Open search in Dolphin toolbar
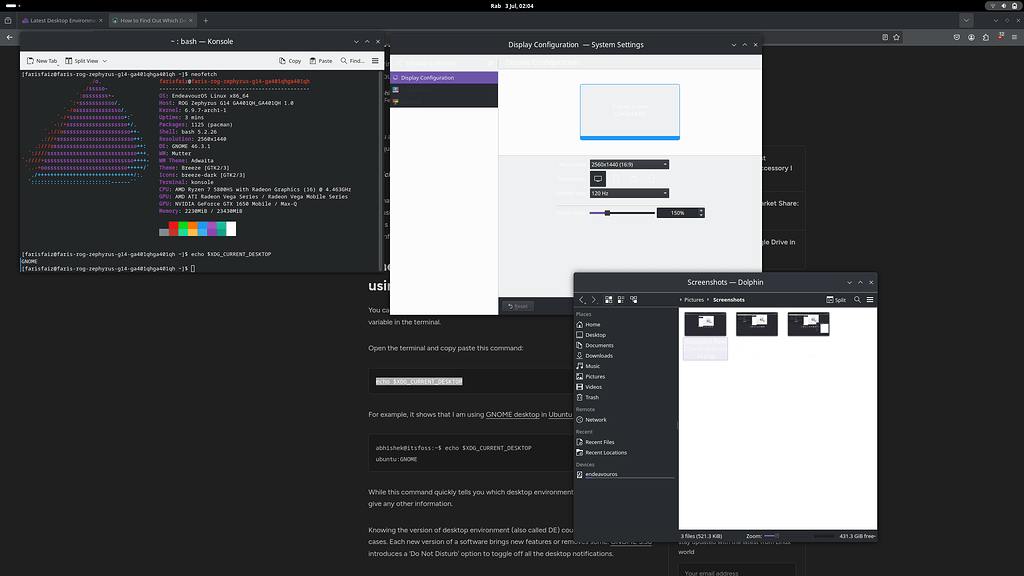1024x576 pixels. click(858, 300)
